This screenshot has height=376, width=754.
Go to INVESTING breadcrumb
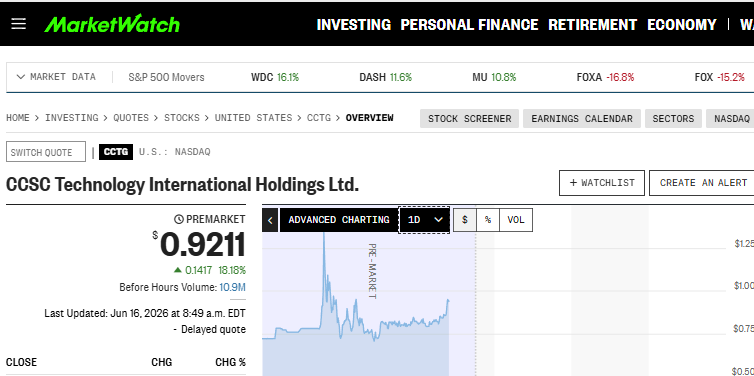(x=72, y=118)
